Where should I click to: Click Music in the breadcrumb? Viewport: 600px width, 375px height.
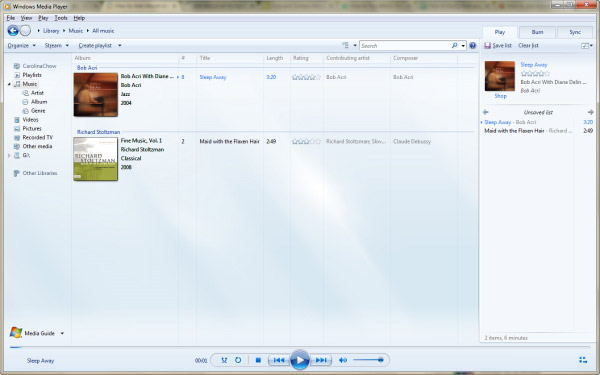tap(75, 31)
